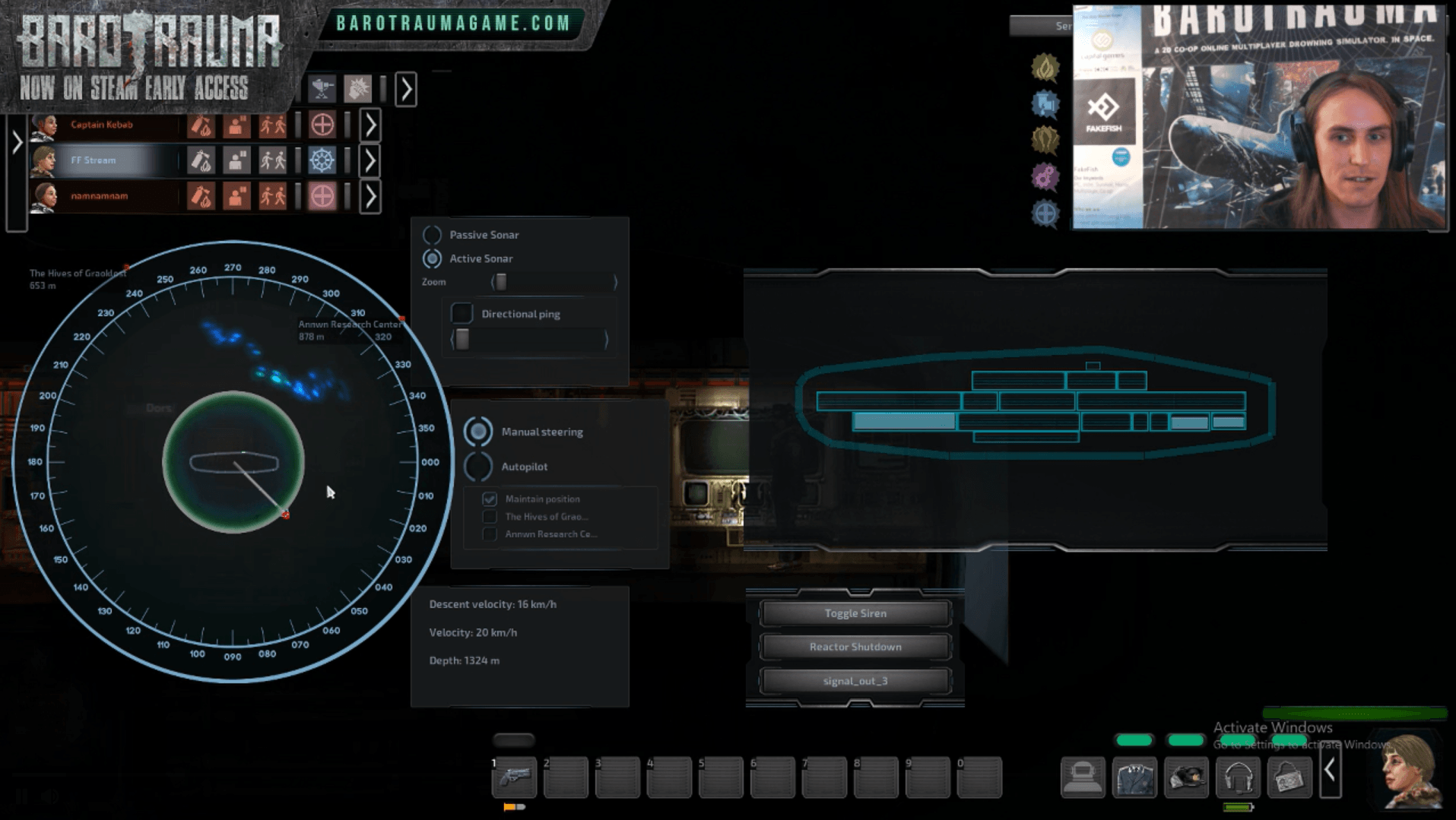Toggle the Maintain position checkbox
This screenshot has height=820, width=1456.
click(490, 499)
